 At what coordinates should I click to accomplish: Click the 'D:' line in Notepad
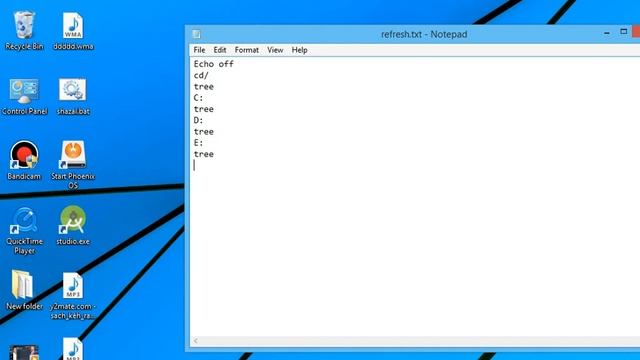(198, 120)
